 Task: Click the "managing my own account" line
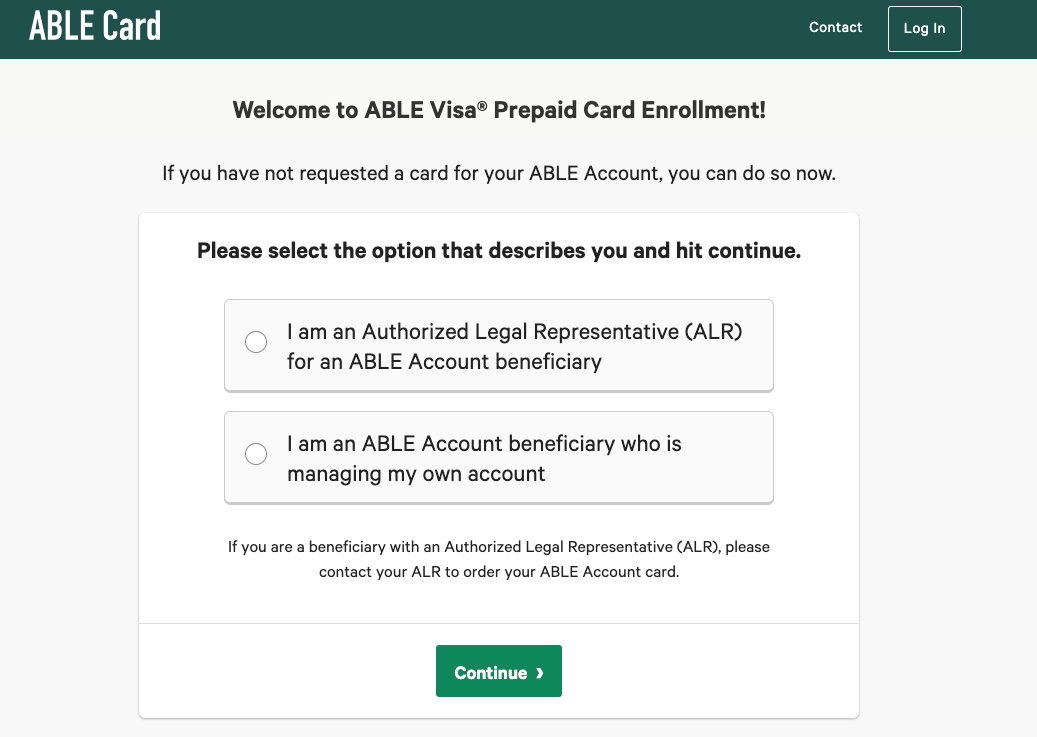click(416, 474)
